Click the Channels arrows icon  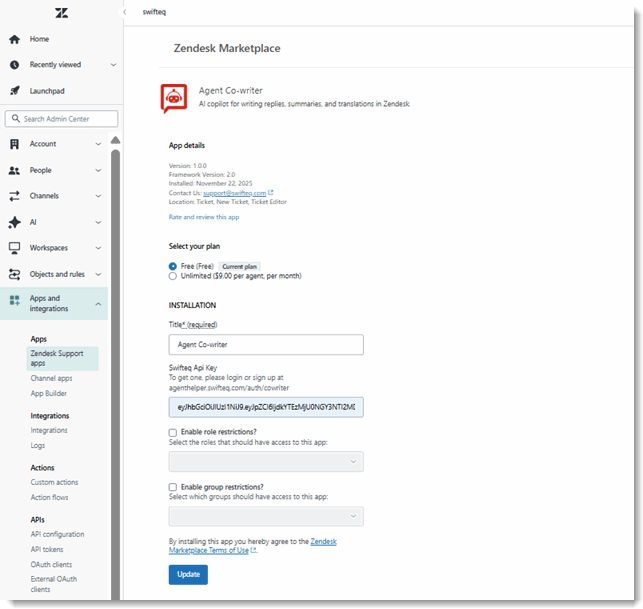pos(14,196)
